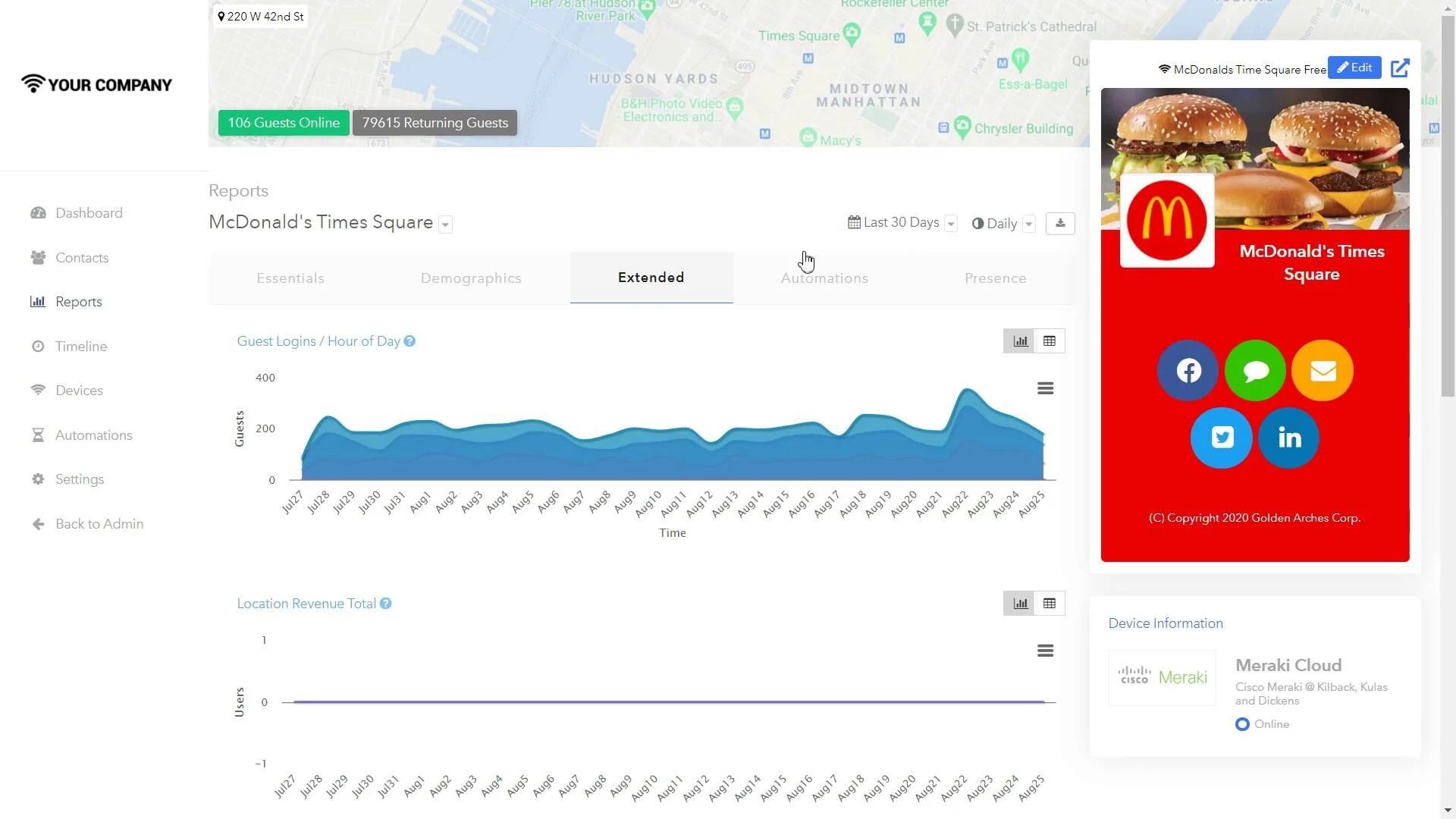Click the Automations hourglass icon in sidebar
1456x819 pixels.
coord(39,435)
